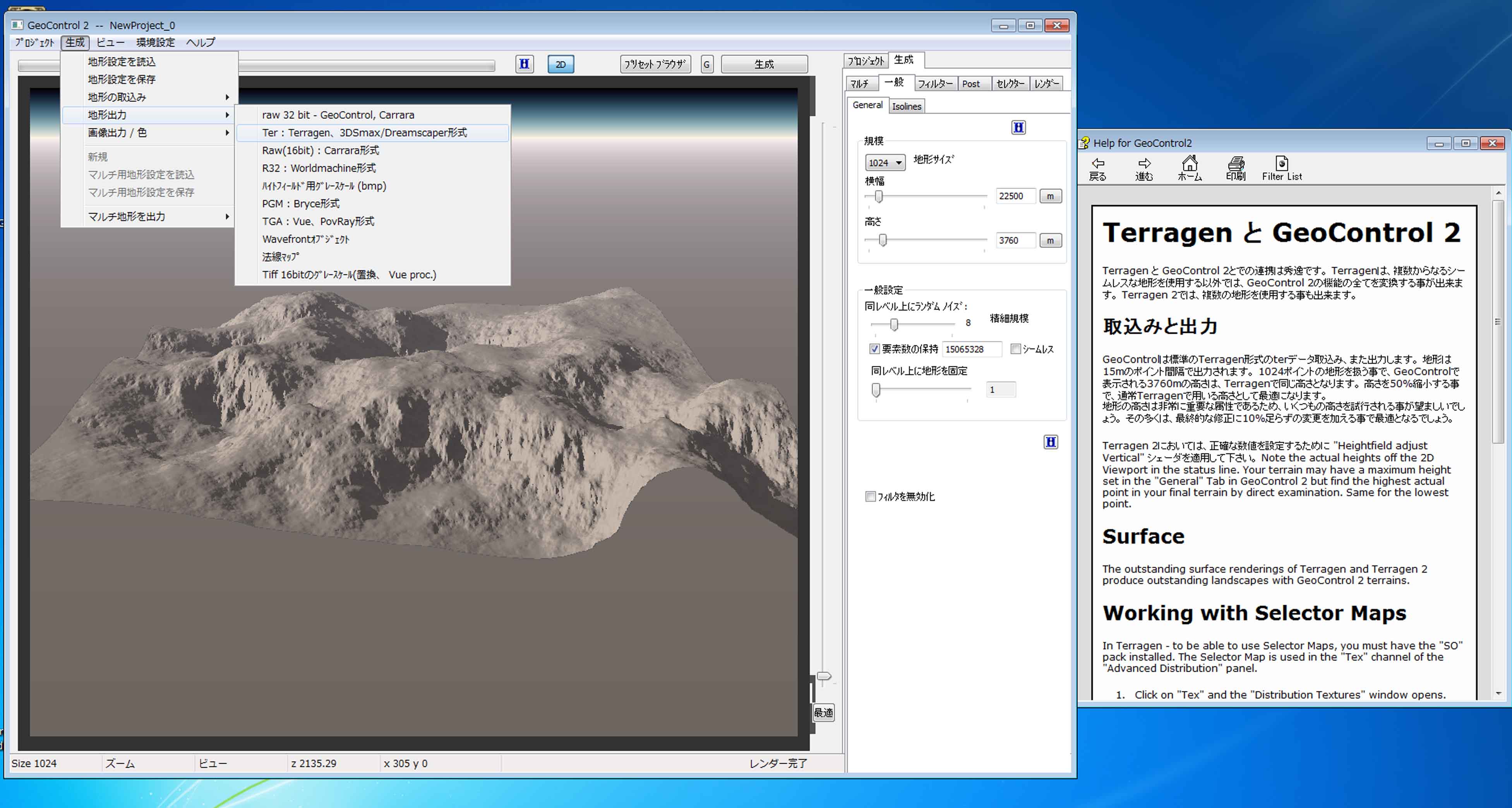Click the Back arrow icon in Help
Image resolution: width=1512 pixels, height=808 pixels.
[x=1097, y=163]
